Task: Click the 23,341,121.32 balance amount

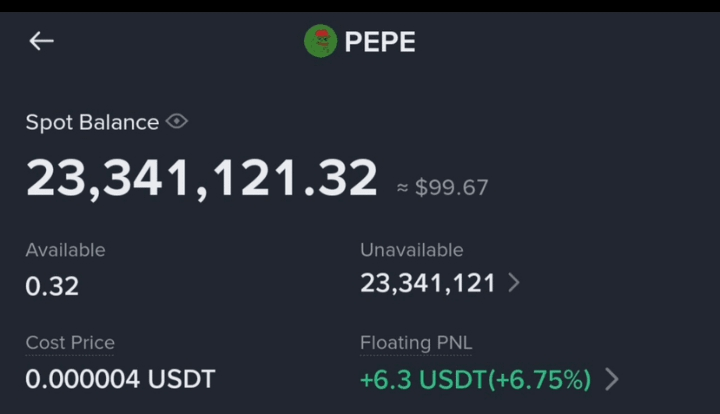Action: coord(202,178)
